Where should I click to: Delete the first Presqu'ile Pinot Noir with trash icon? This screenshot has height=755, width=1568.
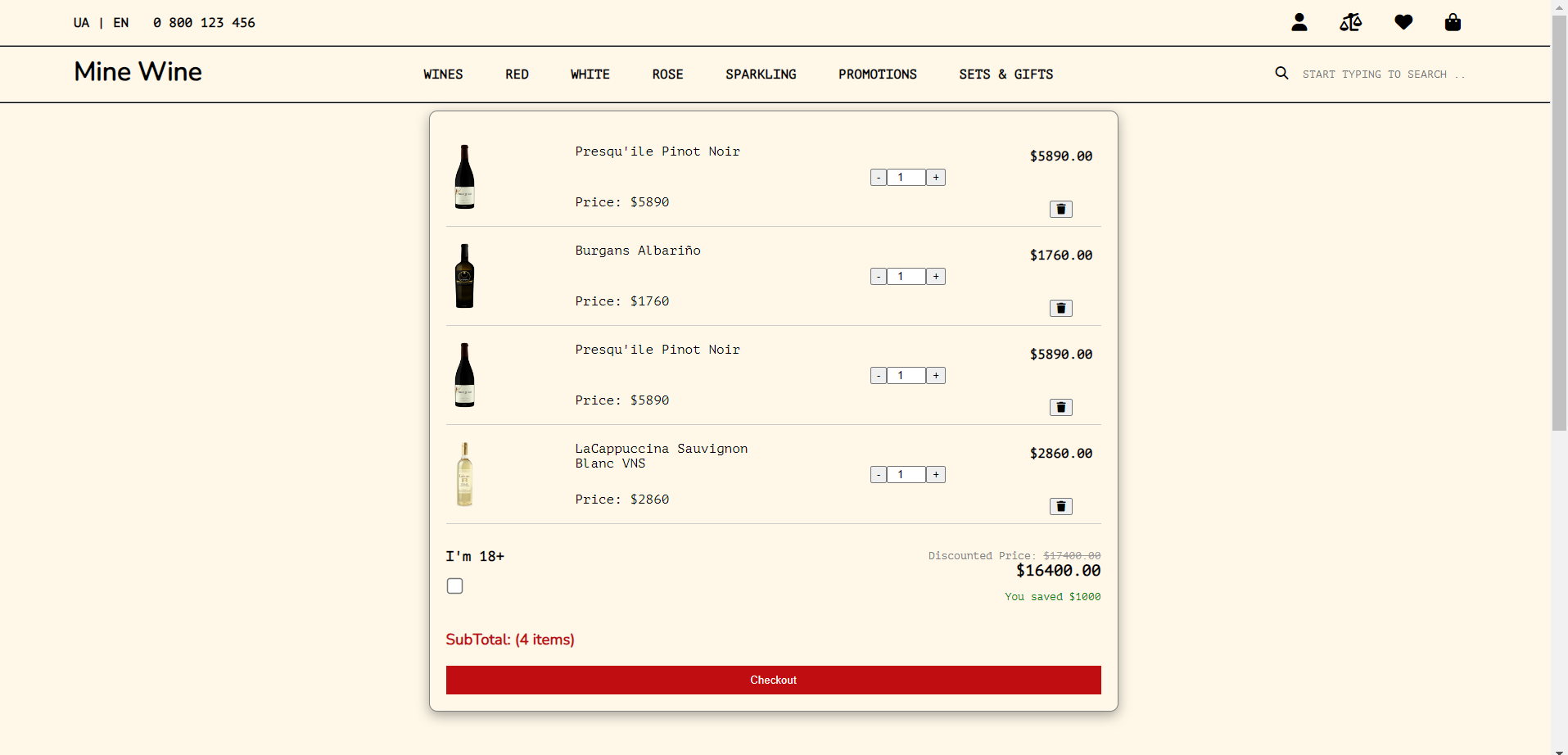[1060, 209]
